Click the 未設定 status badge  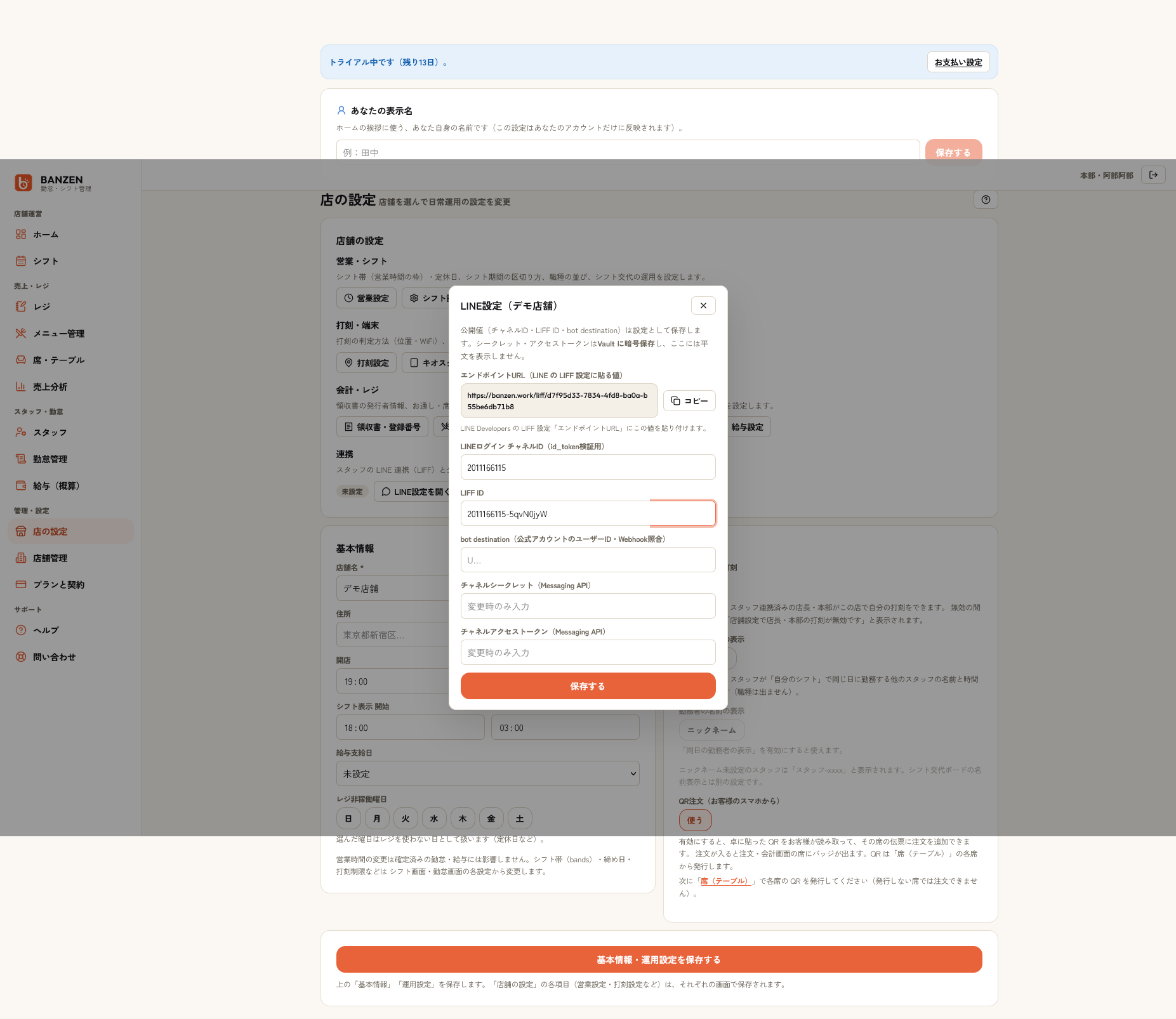[x=352, y=492]
